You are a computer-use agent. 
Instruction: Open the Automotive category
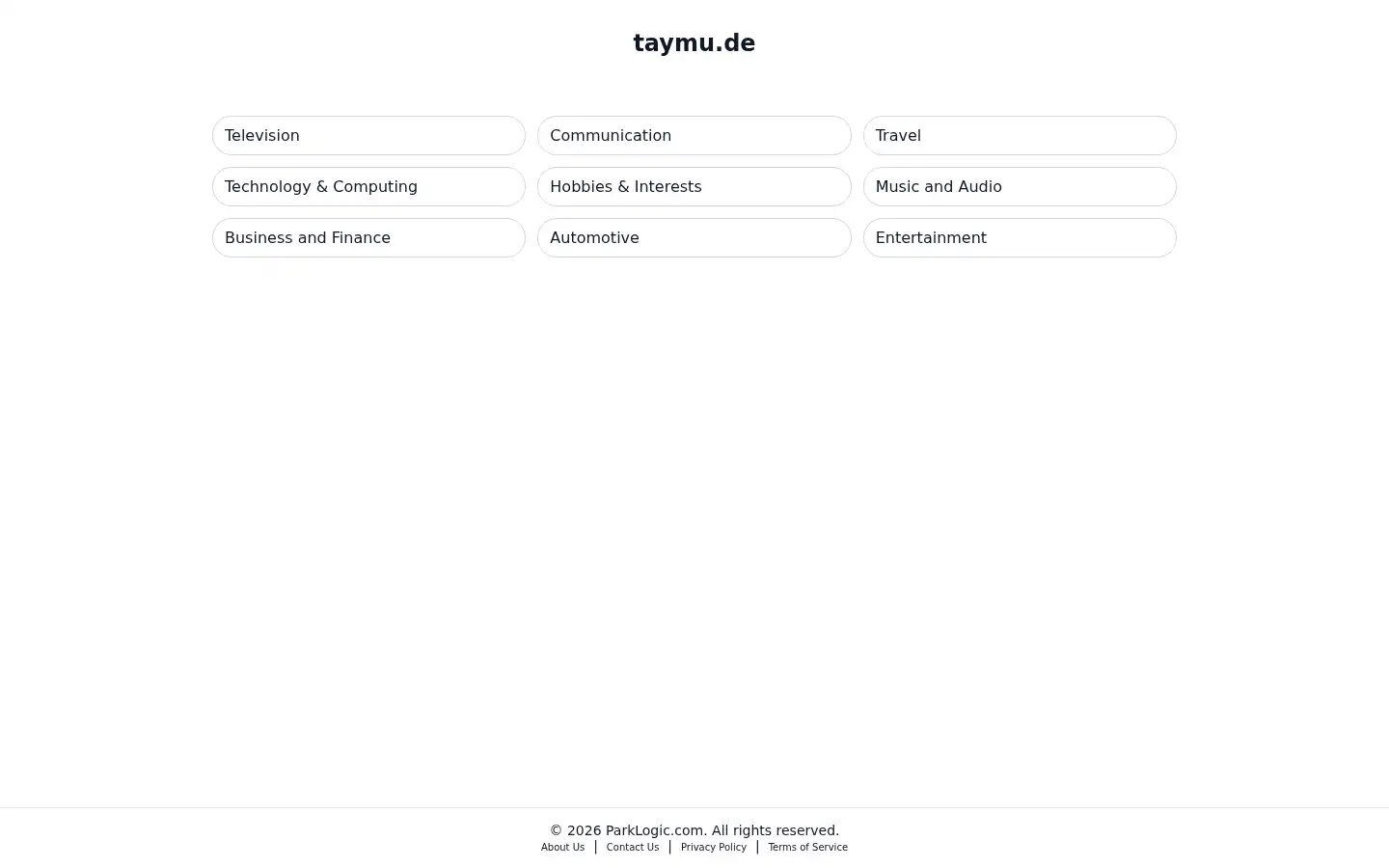click(694, 237)
